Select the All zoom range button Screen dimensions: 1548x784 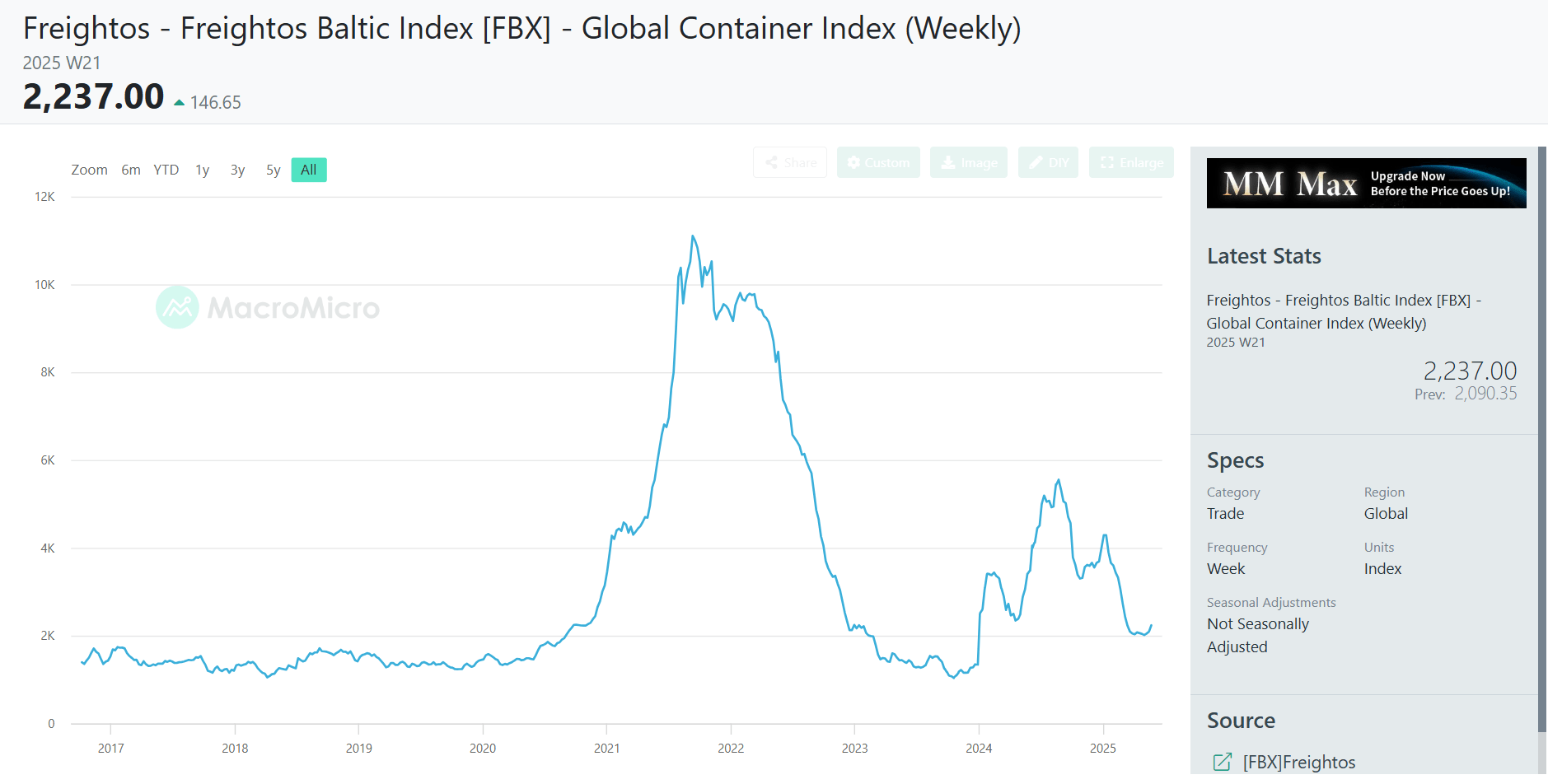pyautogui.click(x=308, y=170)
